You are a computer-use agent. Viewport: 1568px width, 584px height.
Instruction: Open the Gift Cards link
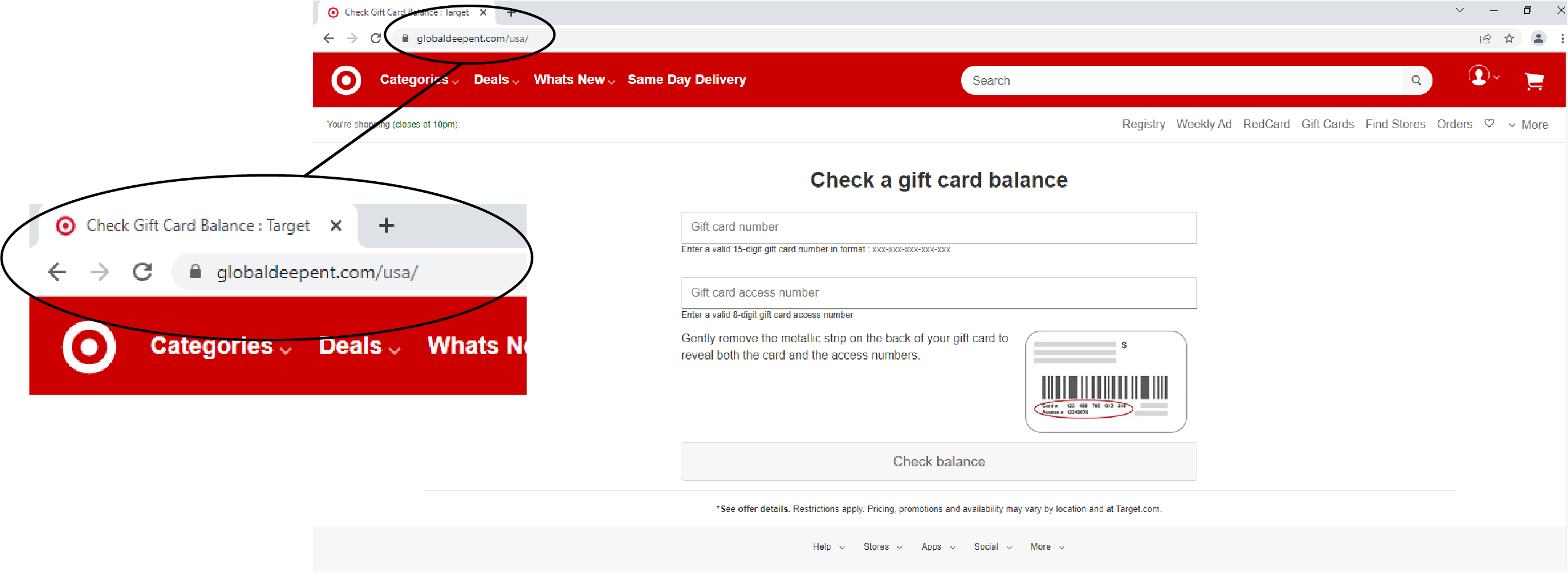coord(1327,124)
